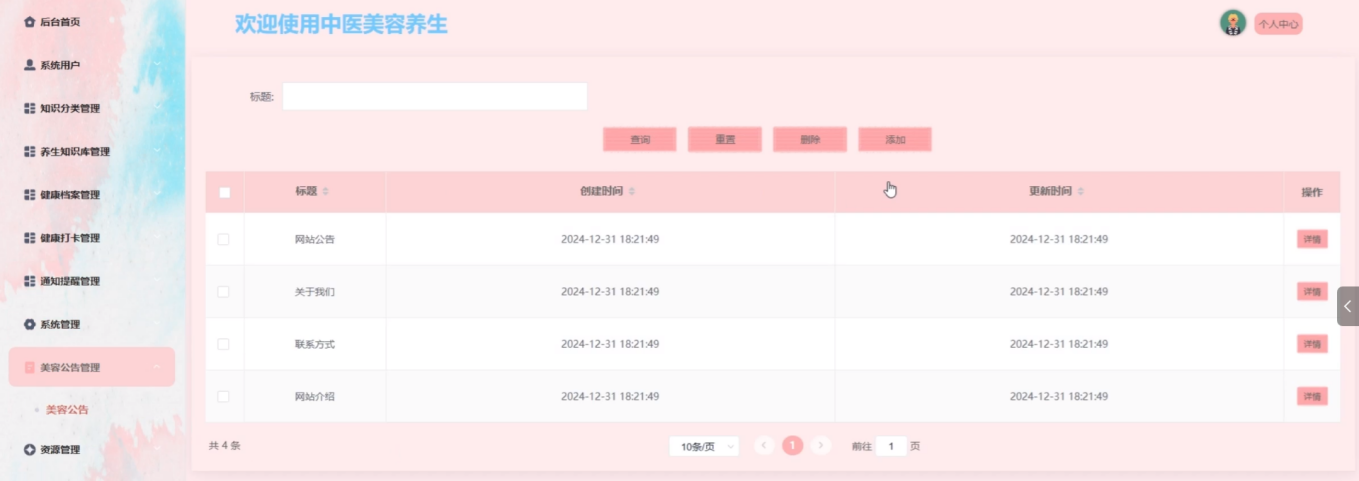The height and width of the screenshot is (481, 1359).
Task: Click the 查询 button
Action: [x=640, y=140]
